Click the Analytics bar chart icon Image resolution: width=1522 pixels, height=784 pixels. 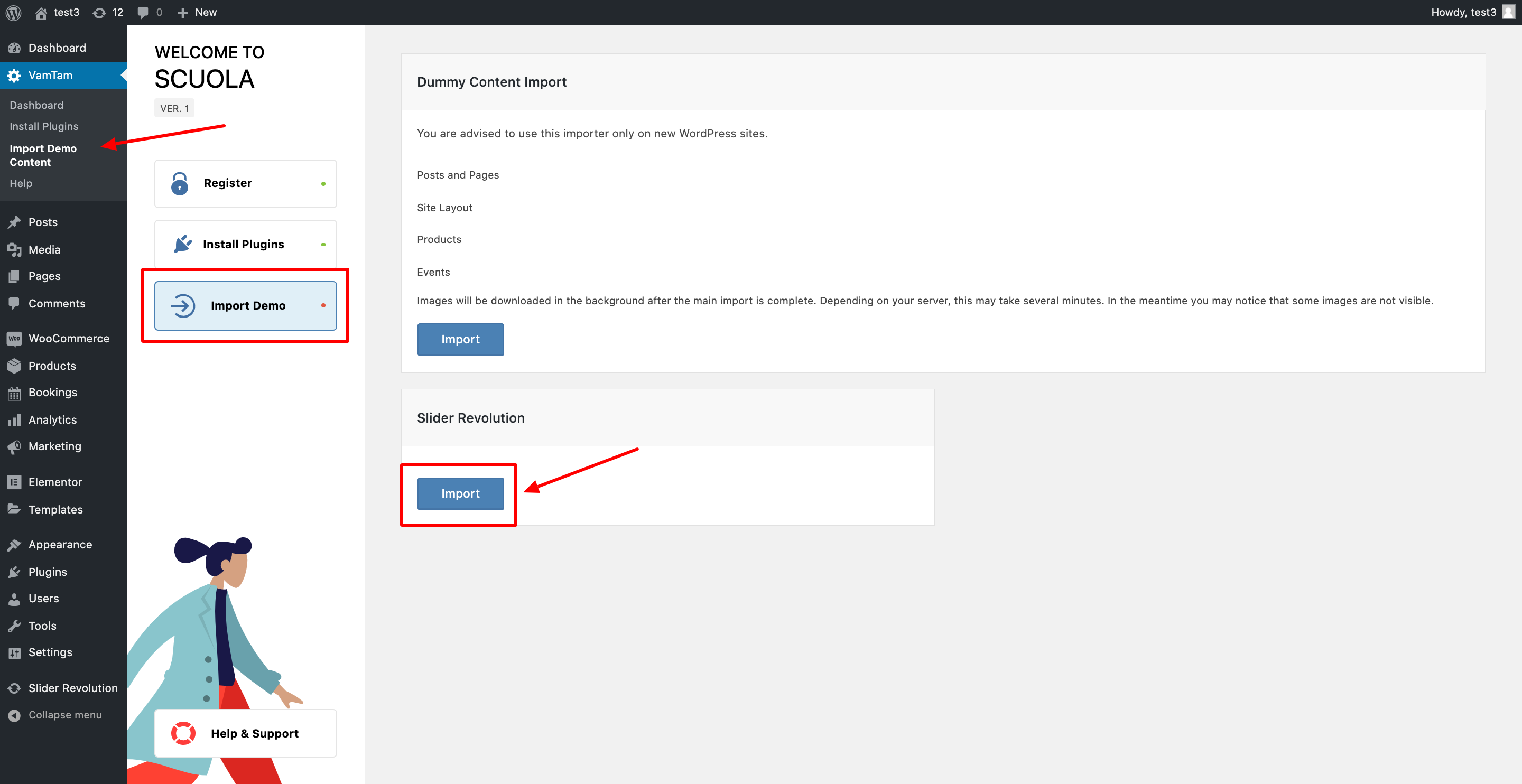click(14, 420)
